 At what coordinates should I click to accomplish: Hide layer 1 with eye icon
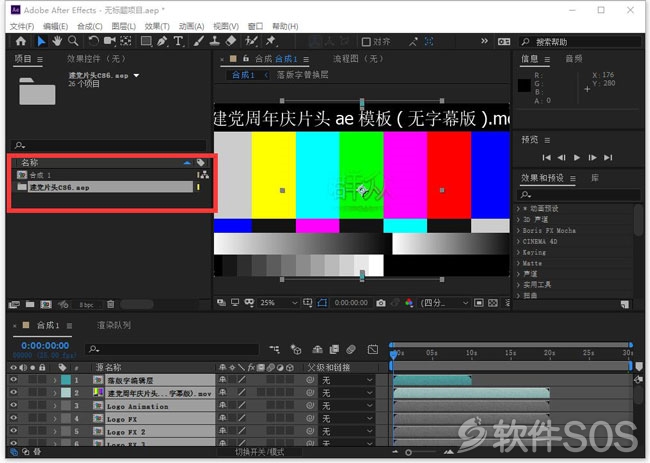tap(14, 380)
